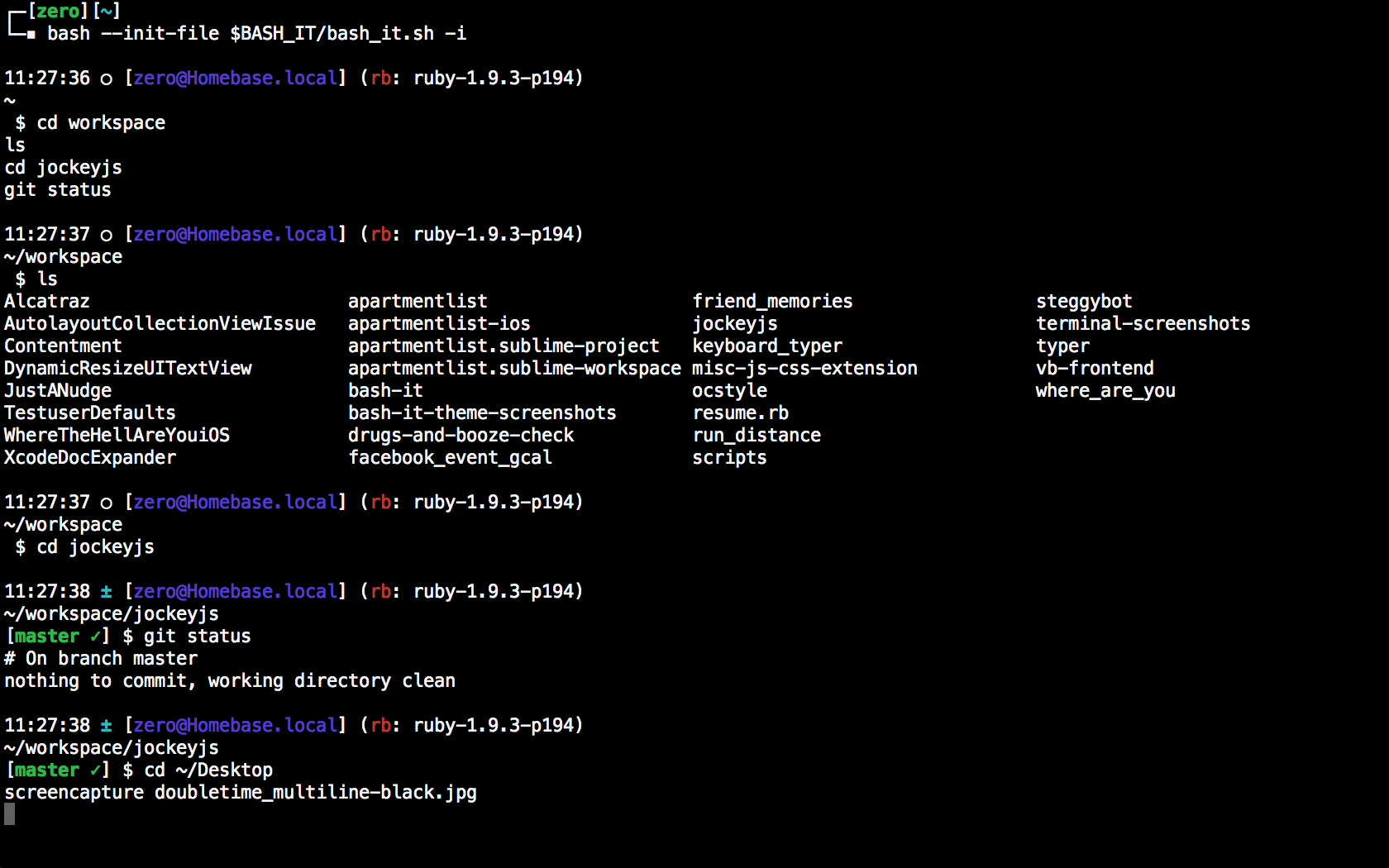Click the misc-js-css-extension entry
Image resolution: width=1389 pixels, height=868 pixels.
[804, 368]
